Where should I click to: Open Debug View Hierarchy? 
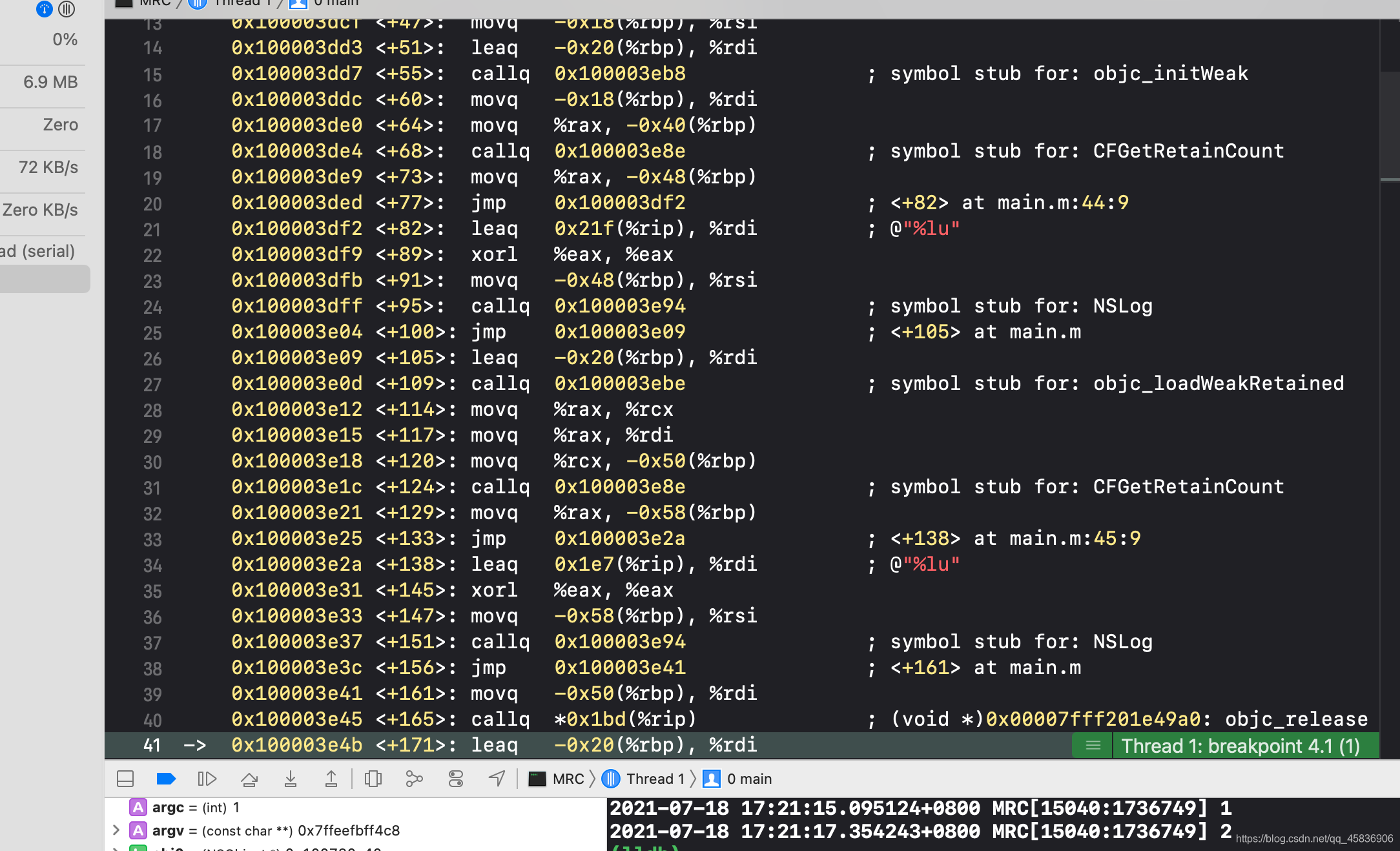tap(373, 779)
